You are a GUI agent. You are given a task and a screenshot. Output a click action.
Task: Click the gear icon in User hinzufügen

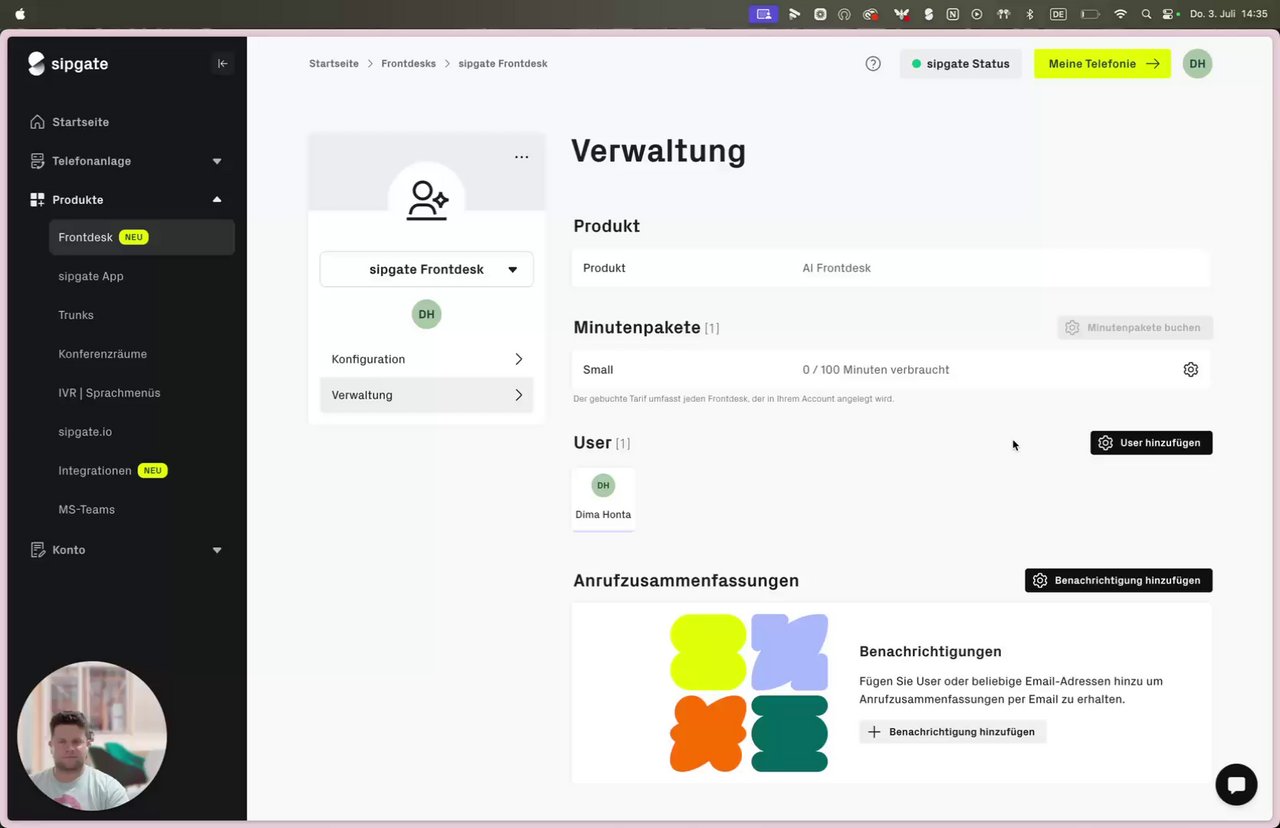(1105, 443)
